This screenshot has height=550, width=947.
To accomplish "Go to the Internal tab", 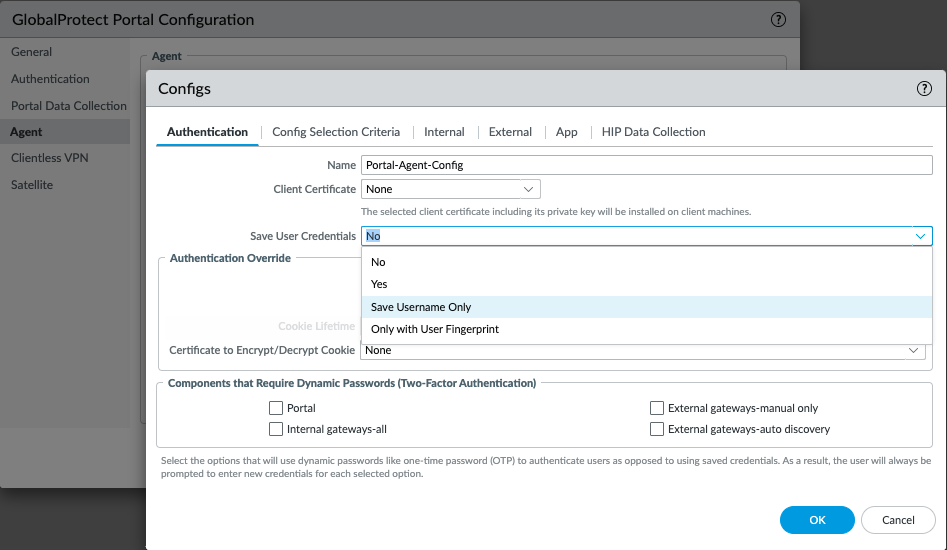I will pyautogui.click(x=444, y=132).
